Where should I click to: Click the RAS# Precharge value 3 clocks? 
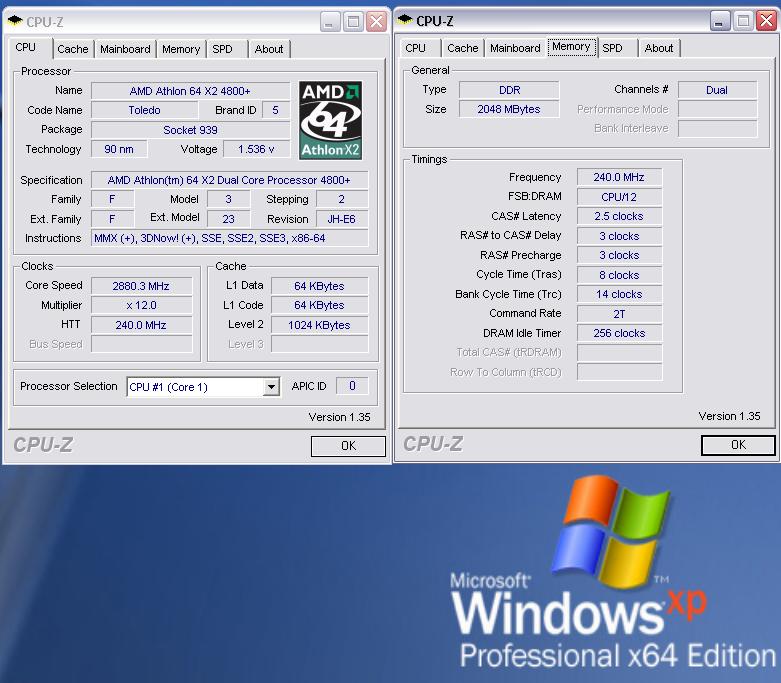tap(619, 255)
